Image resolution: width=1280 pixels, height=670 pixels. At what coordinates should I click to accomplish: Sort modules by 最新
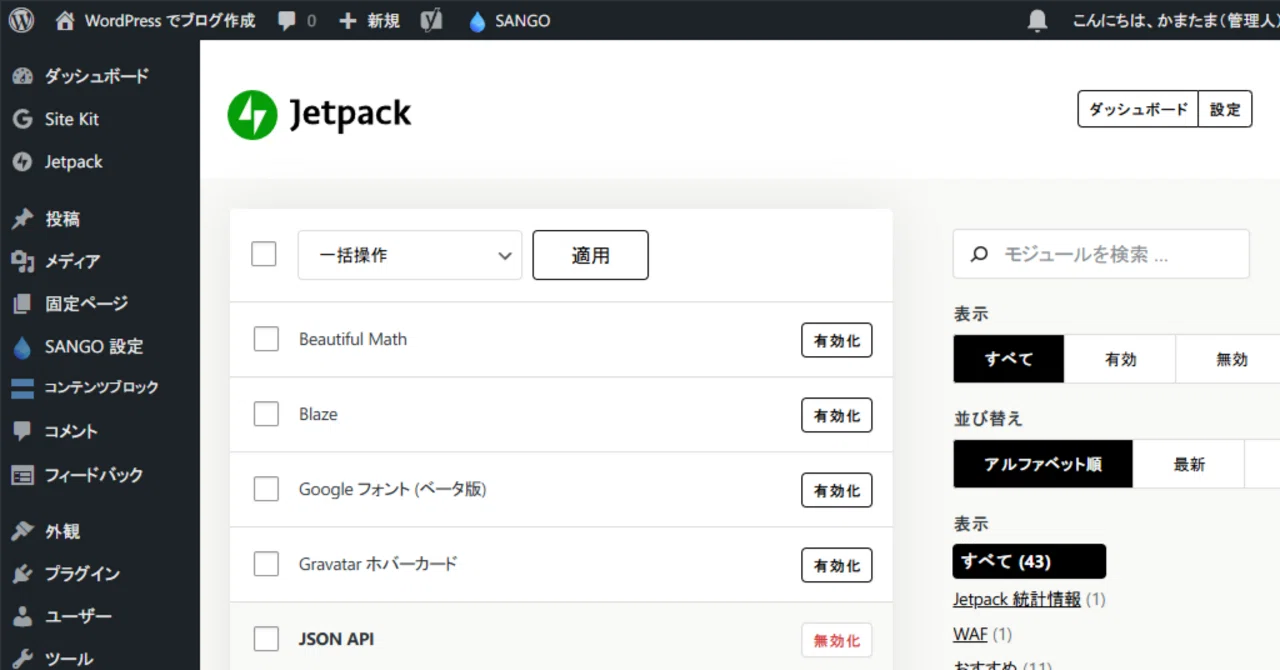coord(1189,464)
